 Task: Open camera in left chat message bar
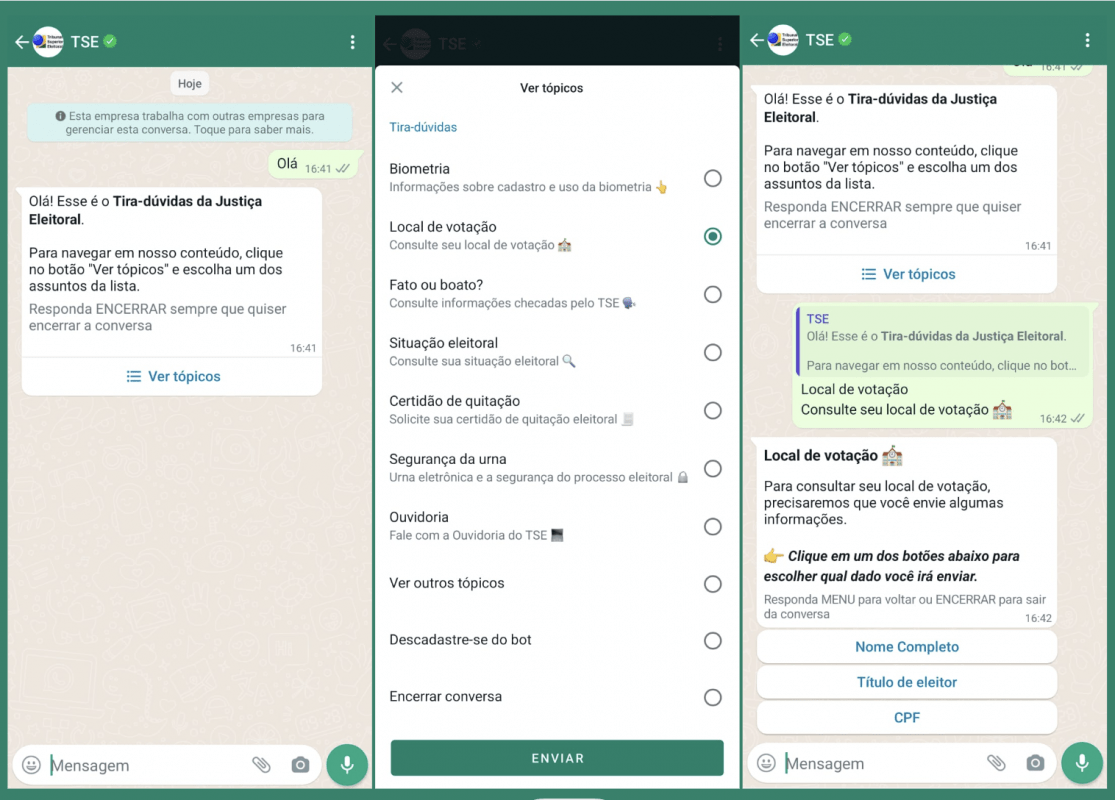[300, 764]
